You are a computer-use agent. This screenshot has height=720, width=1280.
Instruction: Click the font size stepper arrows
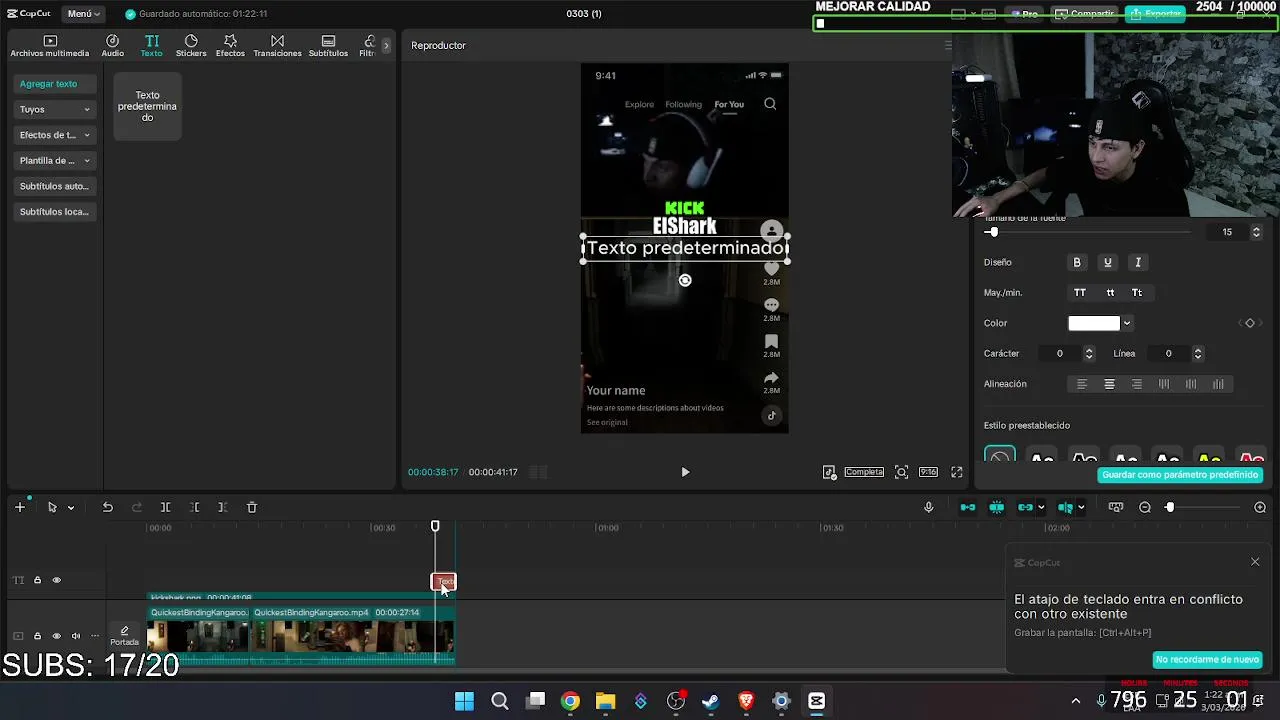pyautogui.click(x=1256, y=232)
